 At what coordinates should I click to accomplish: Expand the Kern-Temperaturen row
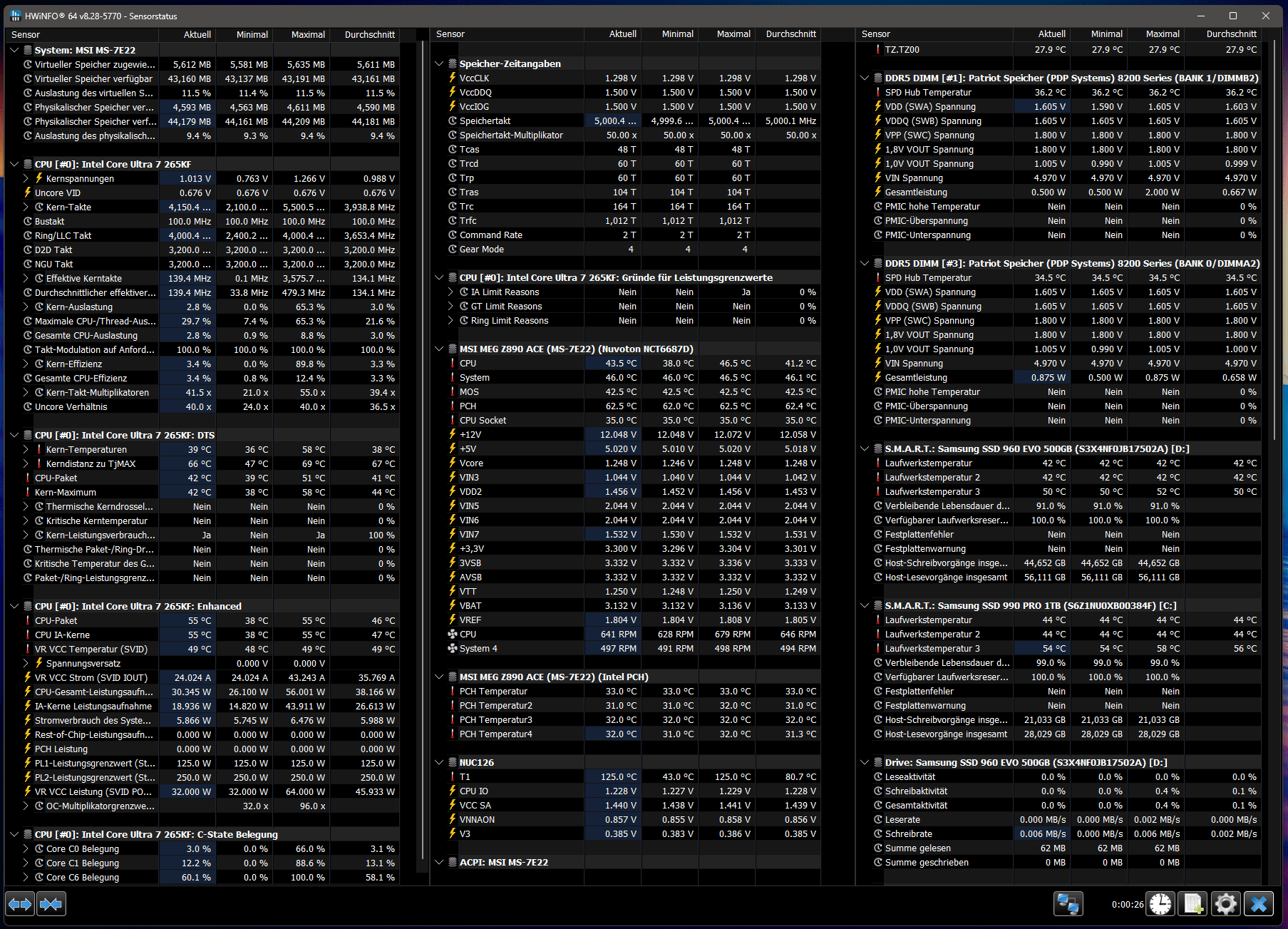[26, 449]
